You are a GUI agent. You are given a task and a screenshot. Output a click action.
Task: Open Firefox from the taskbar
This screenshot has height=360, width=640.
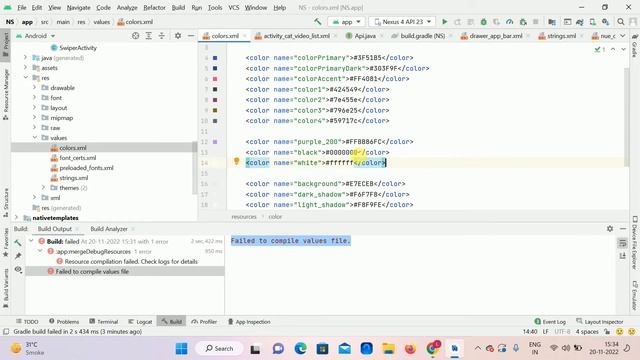click(x=410, y=349)
